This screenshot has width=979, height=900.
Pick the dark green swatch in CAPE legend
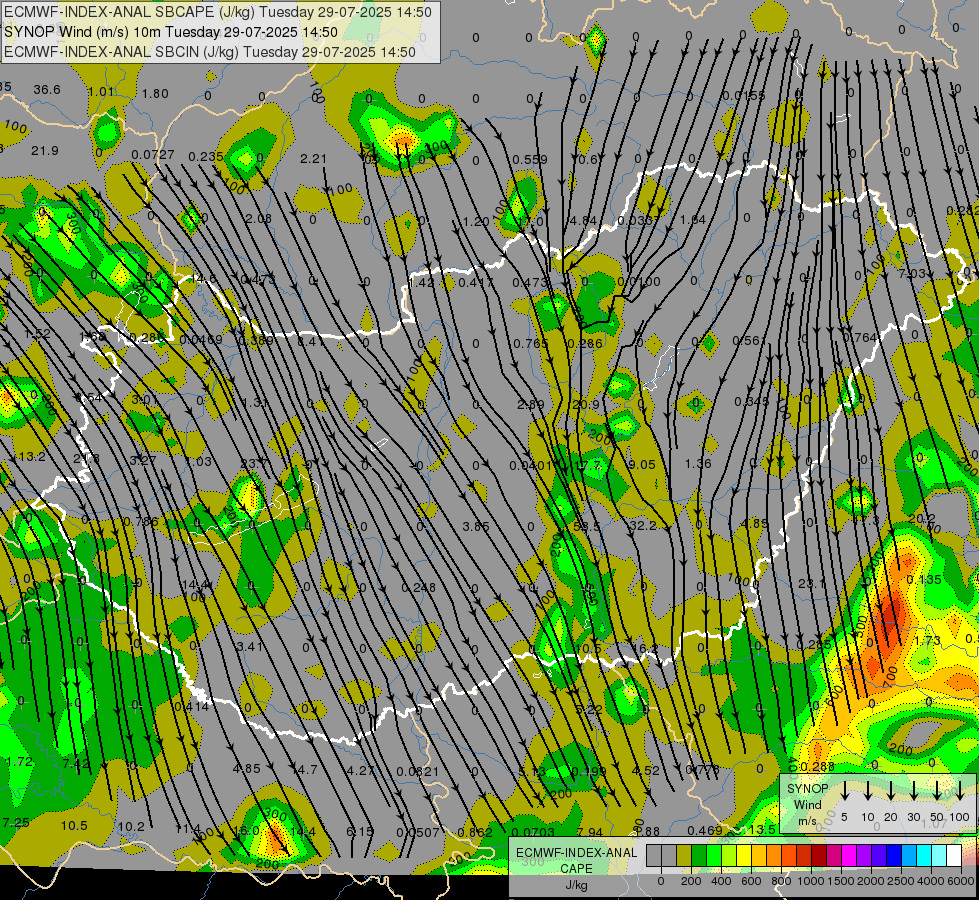[x=699, y=855]
